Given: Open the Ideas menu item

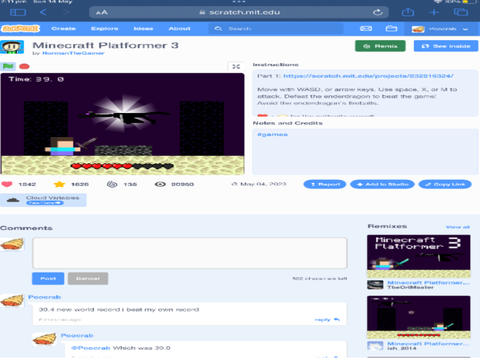Looking at the screenshot, I should click(143, 29).
